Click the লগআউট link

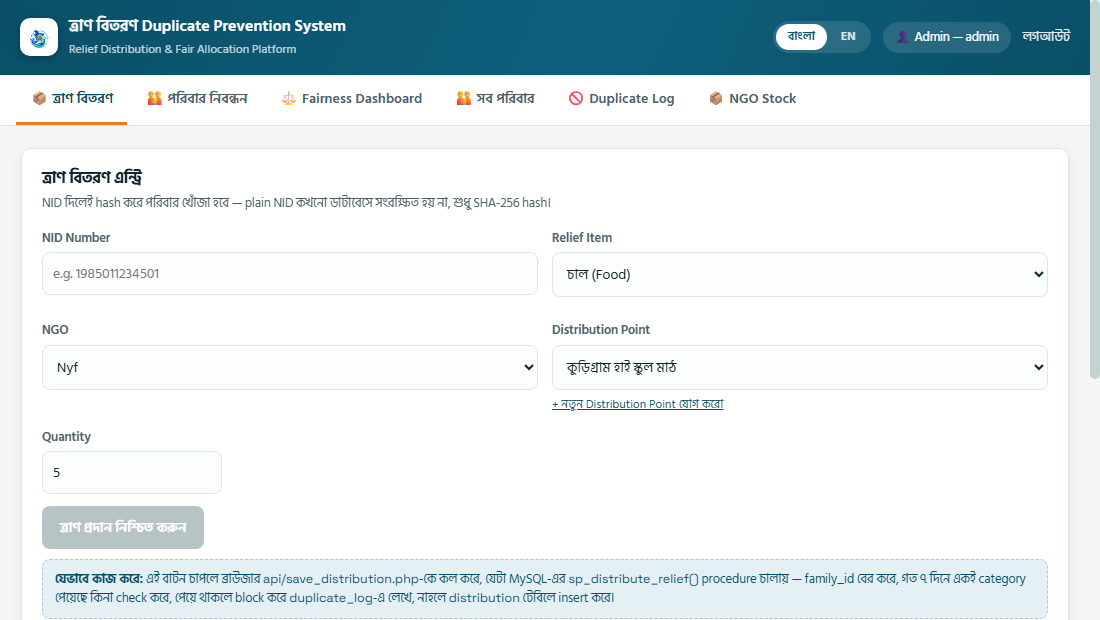1045,36
